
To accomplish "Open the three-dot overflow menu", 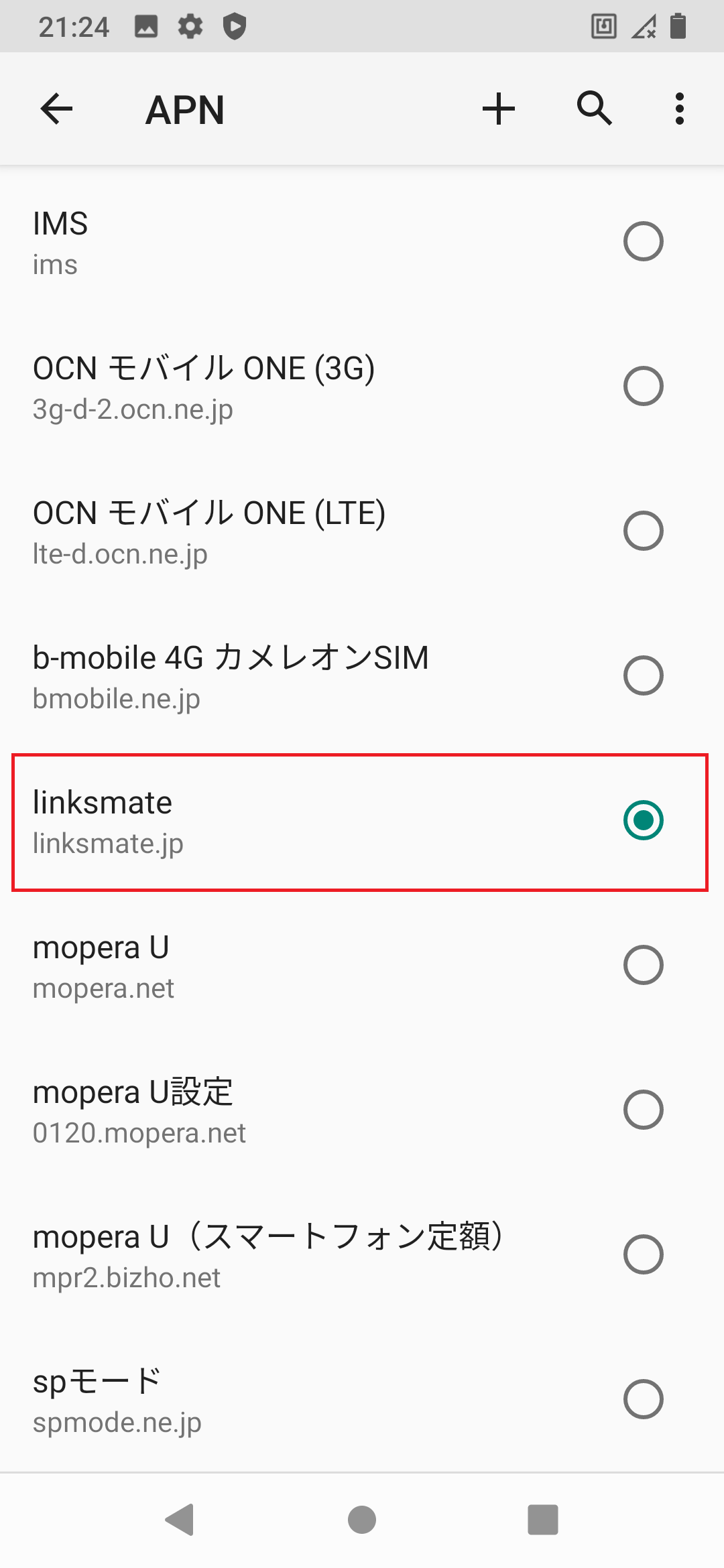I will tap(680, 109).
